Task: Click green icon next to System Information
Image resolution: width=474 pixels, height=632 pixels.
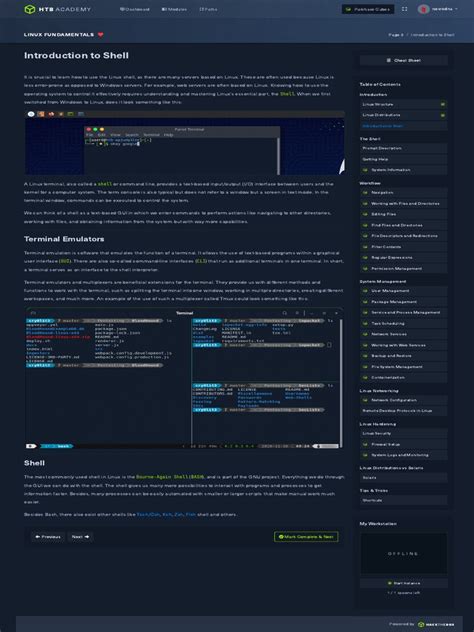Action: [x=366, y=170]
